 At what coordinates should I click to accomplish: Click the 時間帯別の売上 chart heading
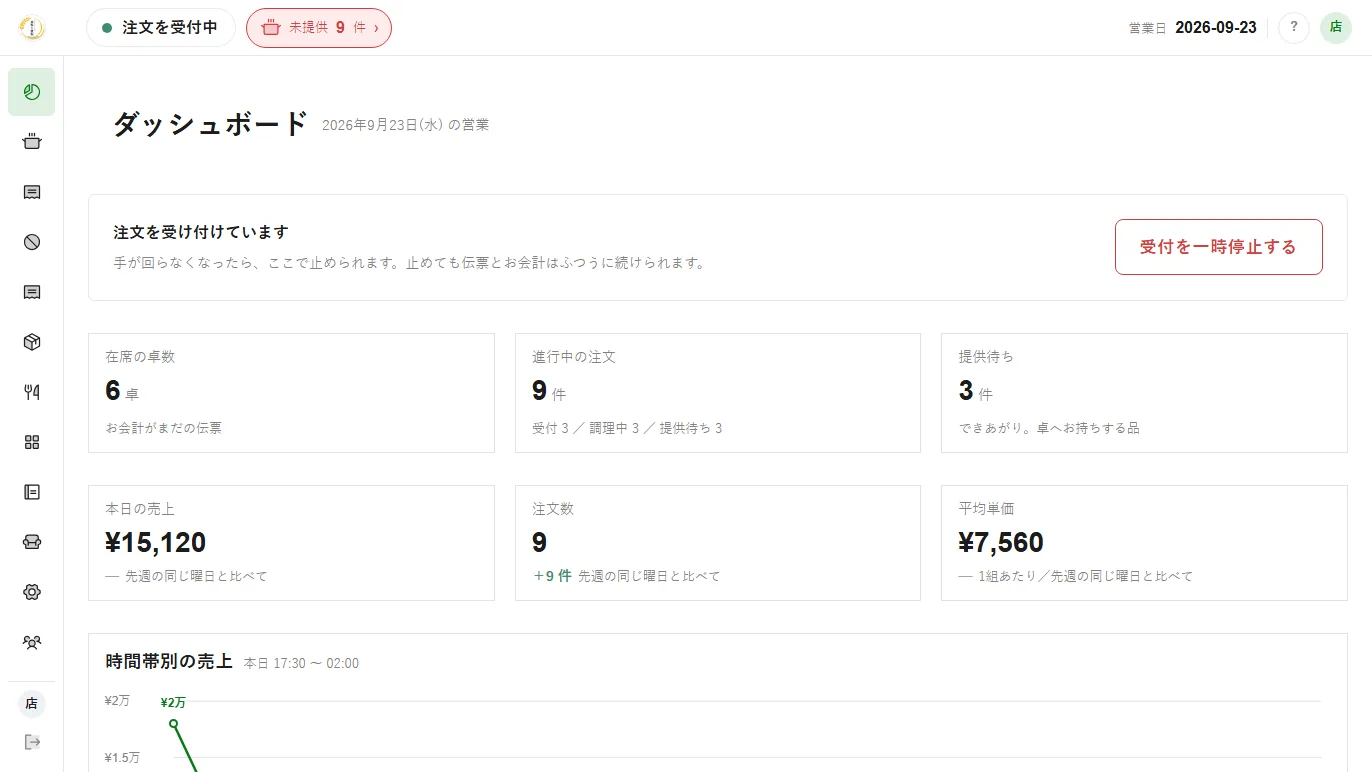pyautogui.click(x=169, y=662)
